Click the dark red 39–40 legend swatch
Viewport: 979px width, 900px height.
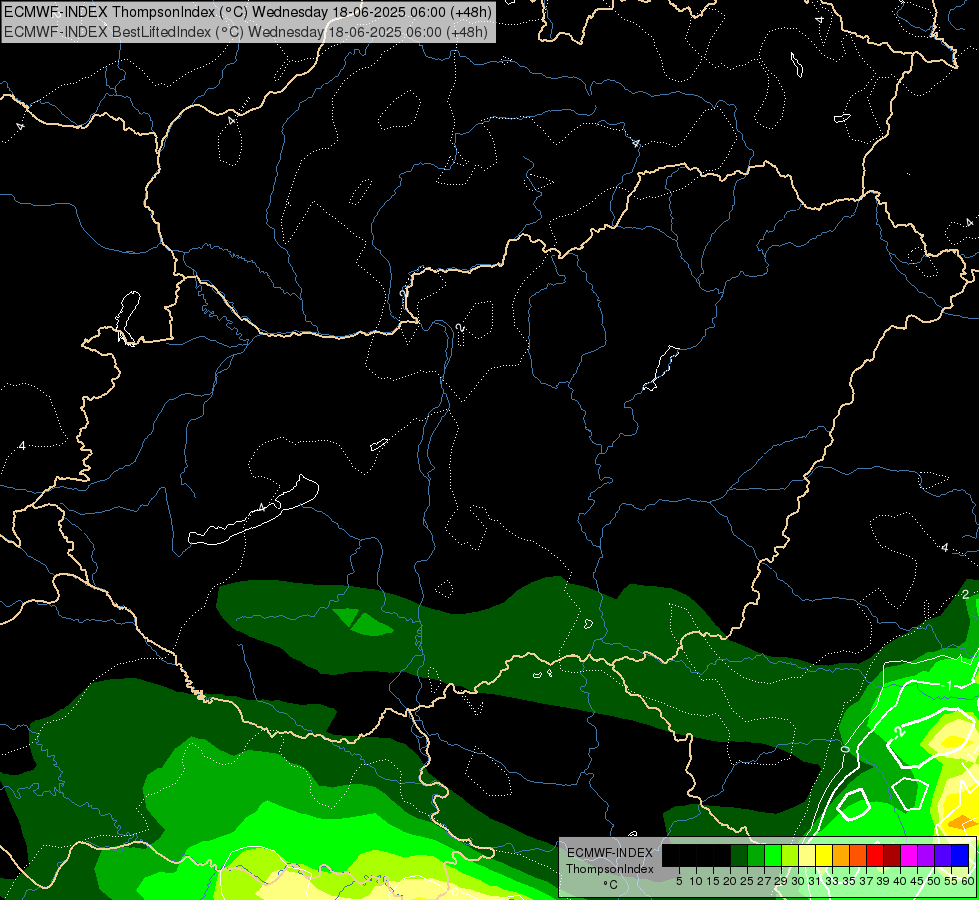[892, 855]
